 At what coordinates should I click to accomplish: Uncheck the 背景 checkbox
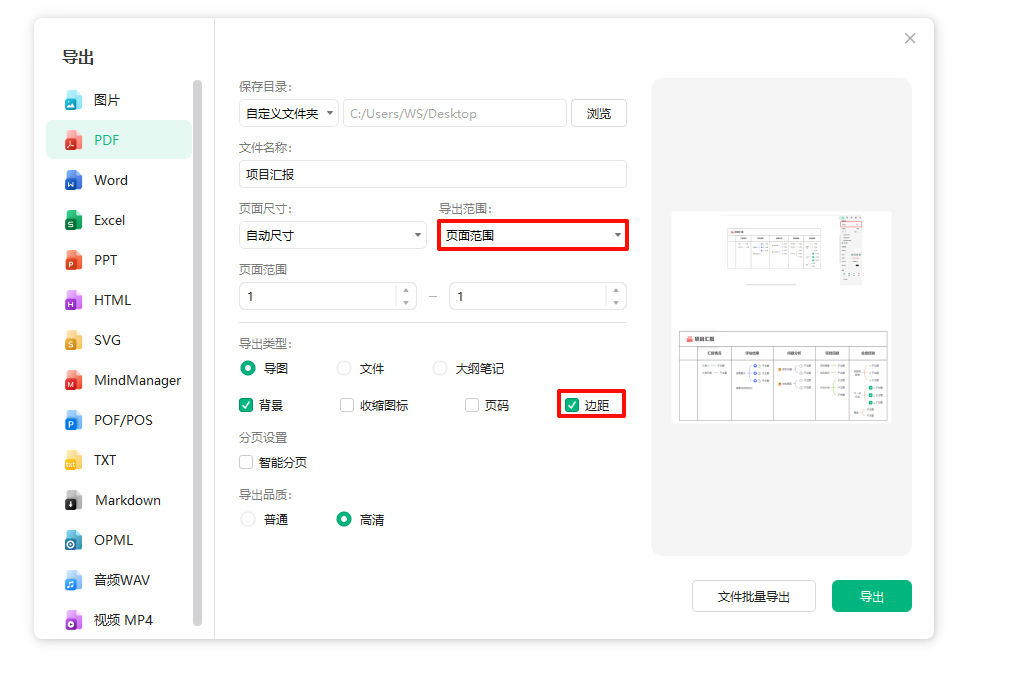tap(246, 405)
